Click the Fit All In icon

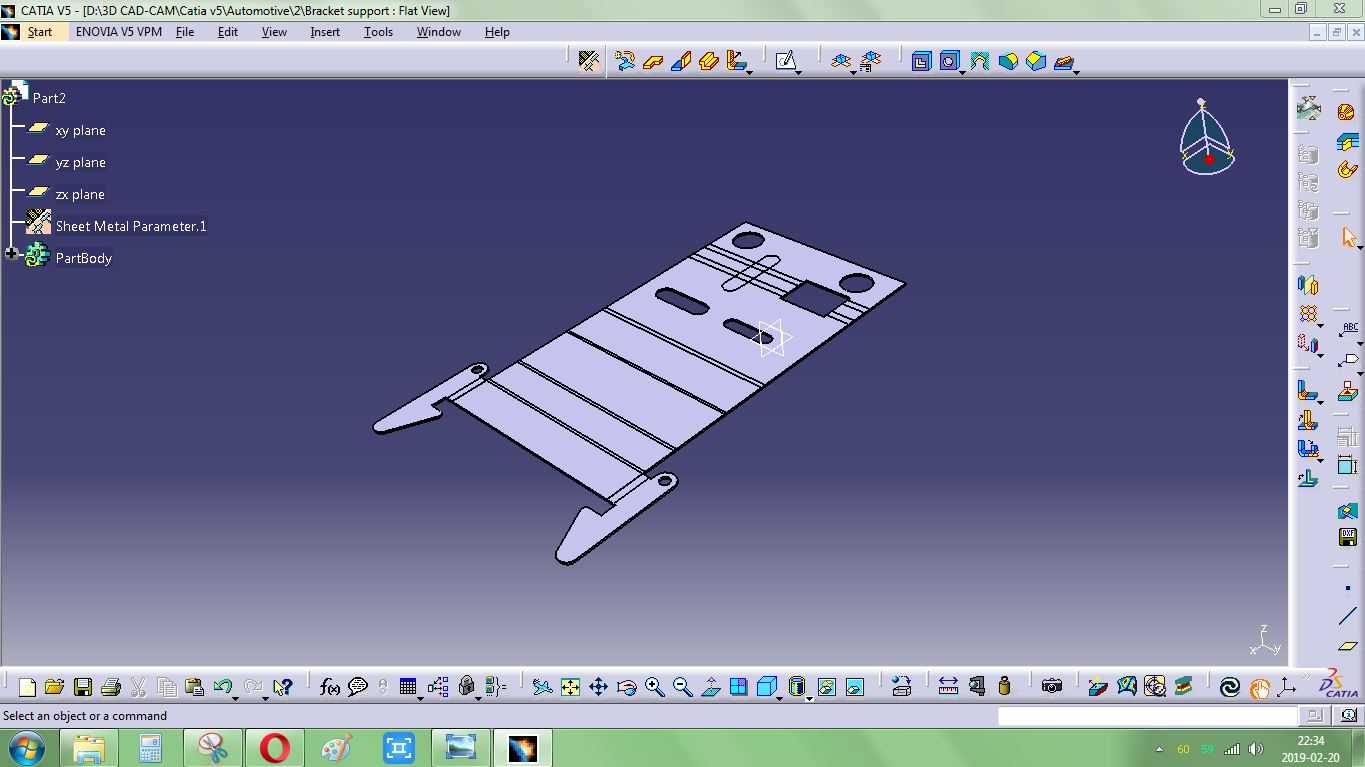click(570, 687)
